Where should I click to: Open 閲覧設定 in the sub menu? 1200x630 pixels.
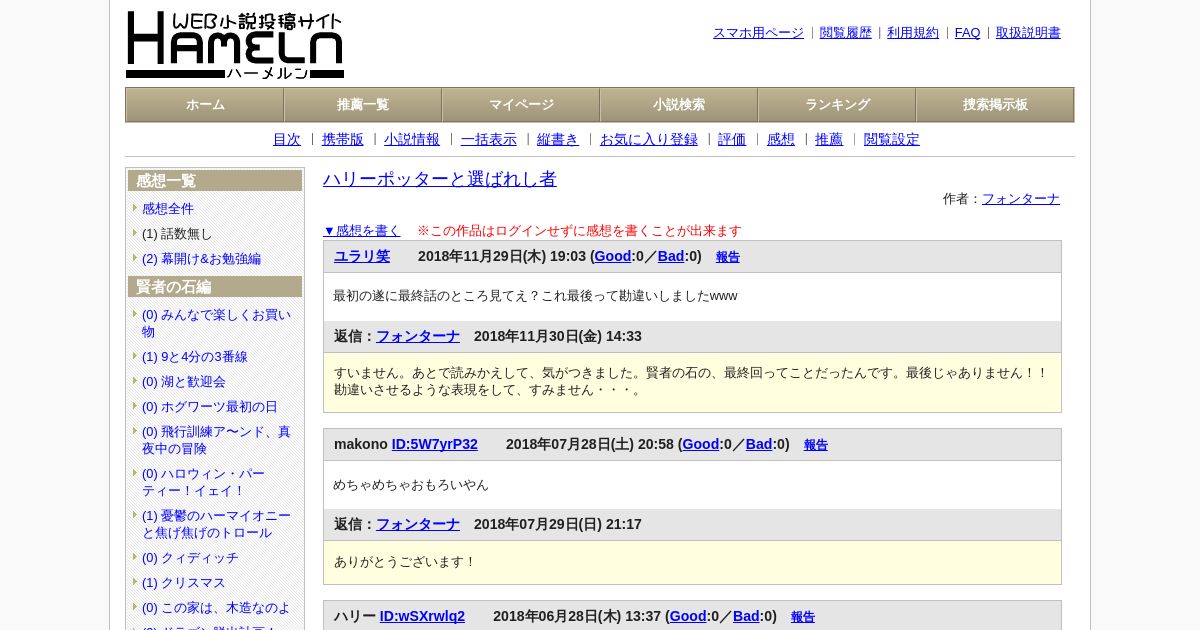click(x=892, y=140)
